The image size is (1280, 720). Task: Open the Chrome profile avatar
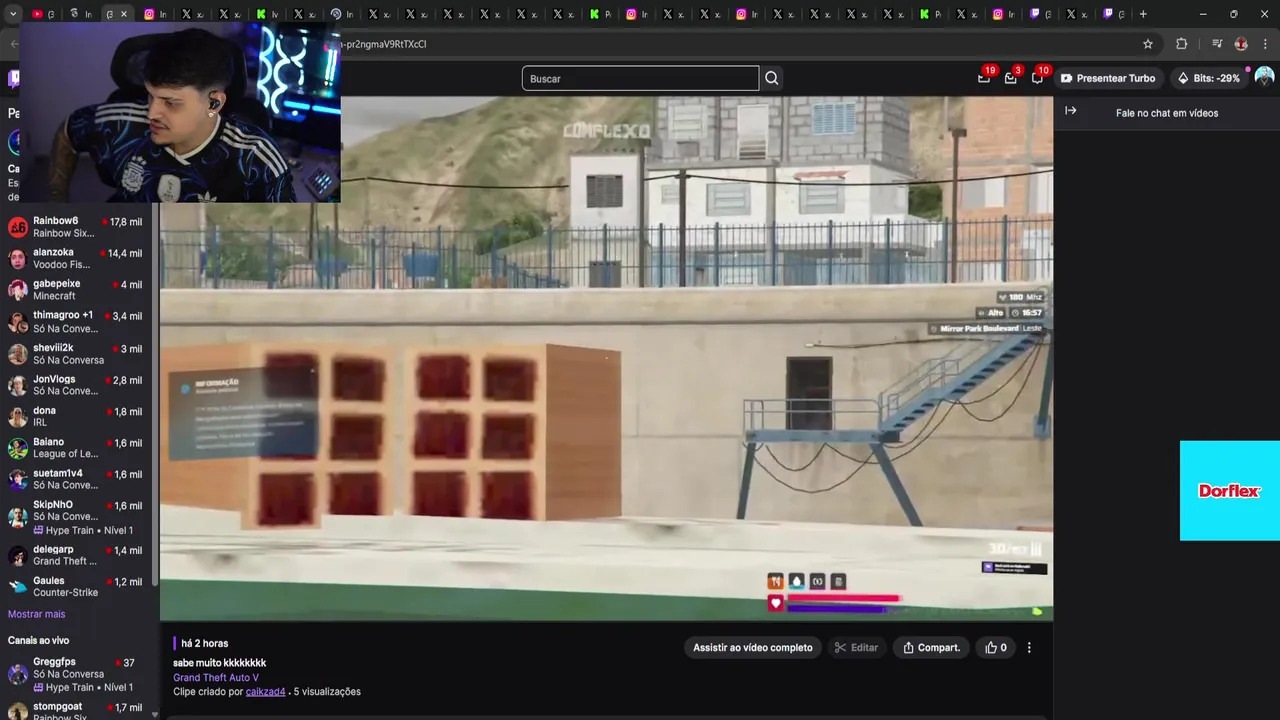(1241, 44)
